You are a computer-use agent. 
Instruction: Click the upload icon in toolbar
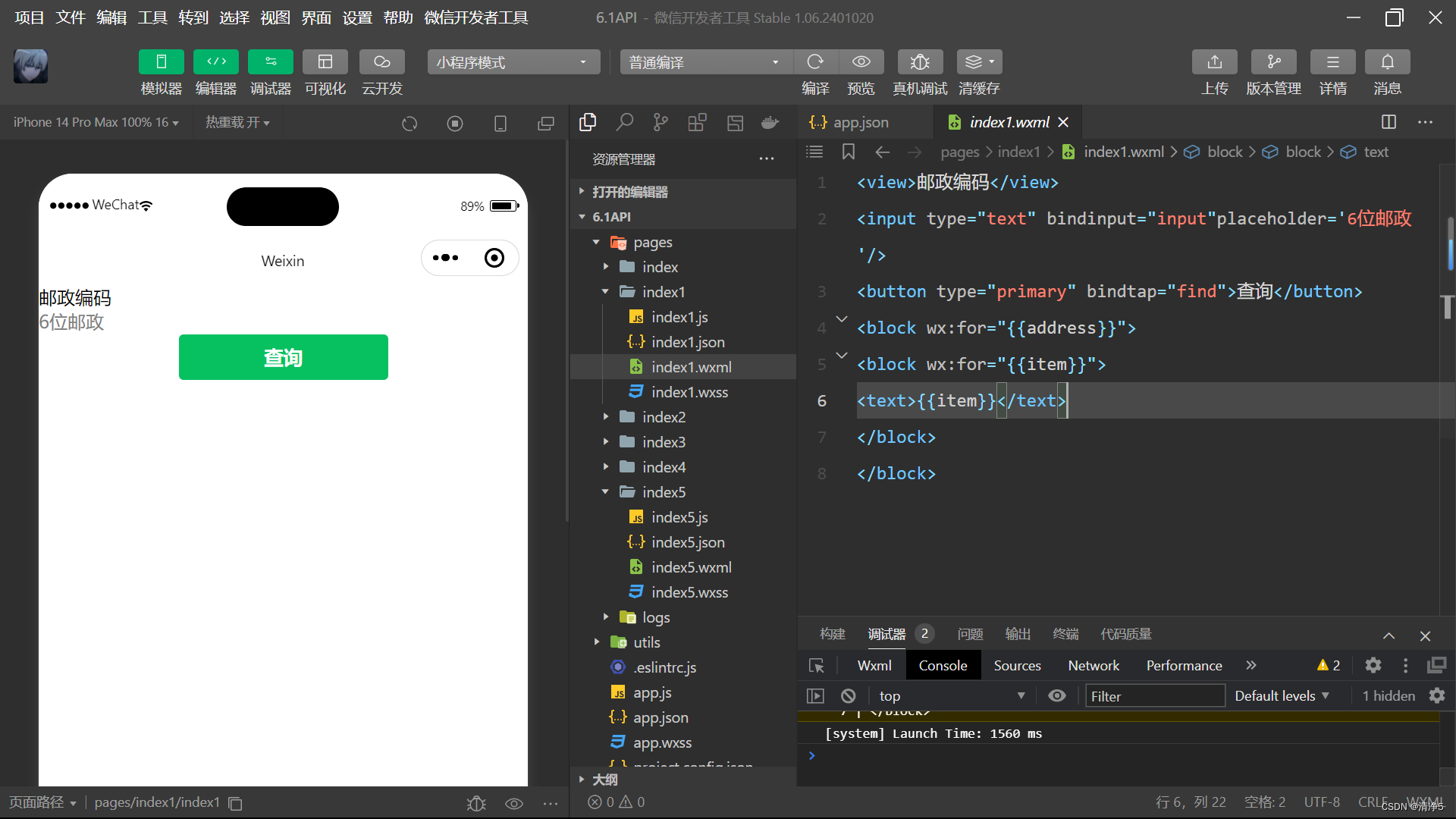pos(1214,62)
